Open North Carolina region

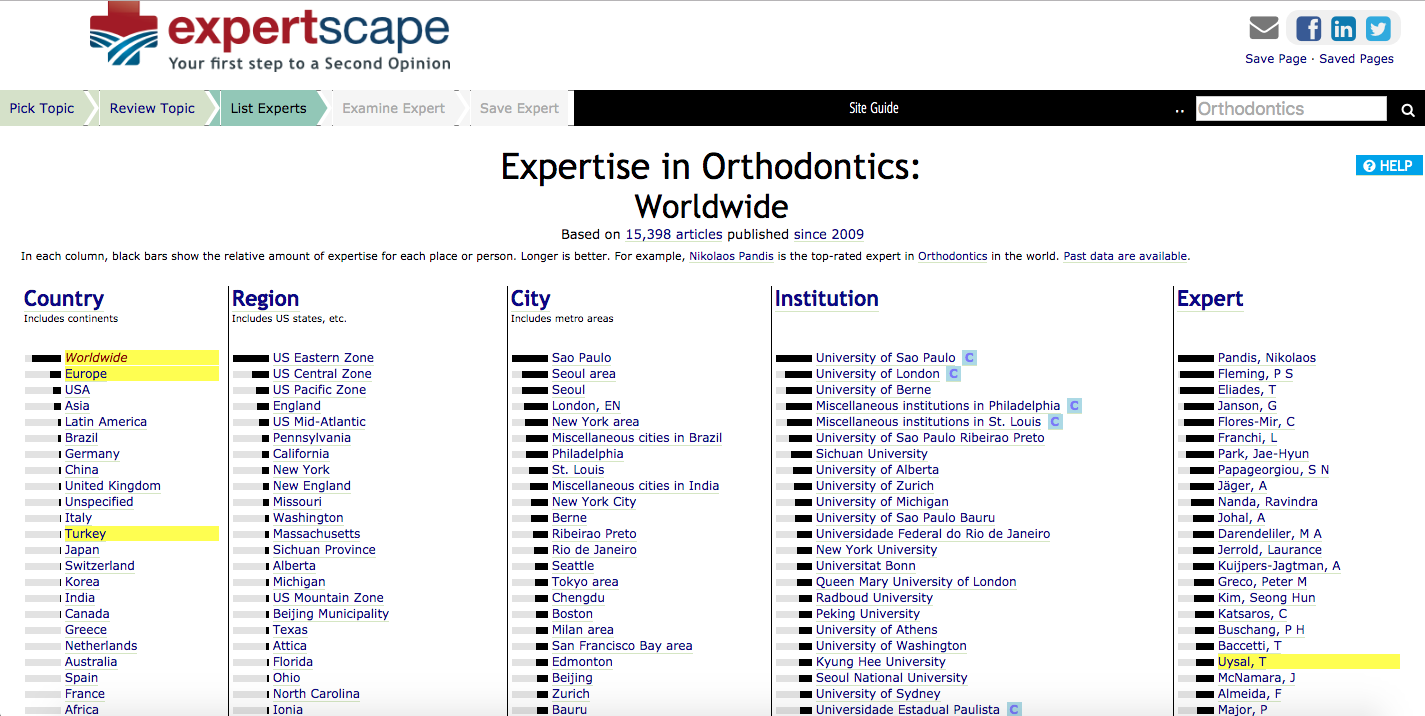(316, 694)
